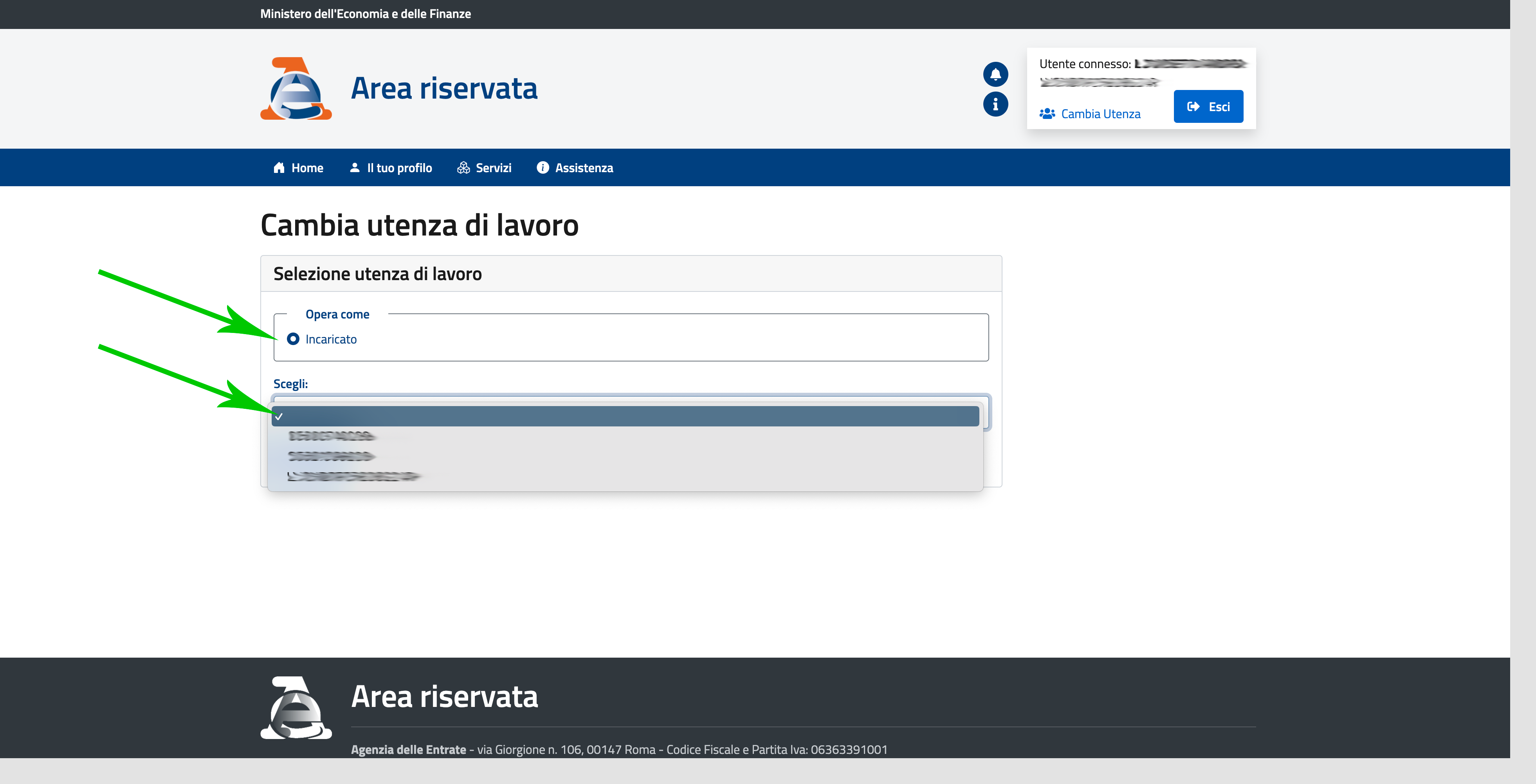This screenshot has height=784, width=1536.
Task: Select the blank checked dropdown option
Action: point(625,416)
